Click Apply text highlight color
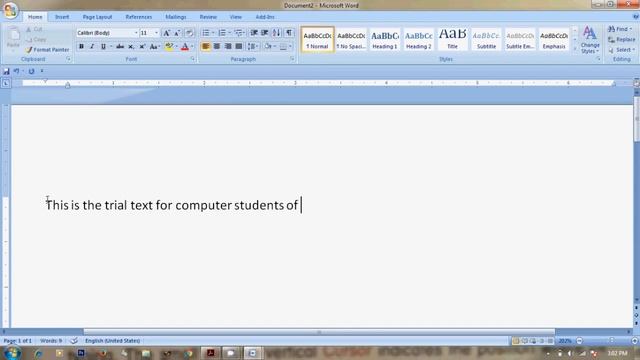This screenshot has height=360, width=640. pyautogui.click(x=169, y=47)
